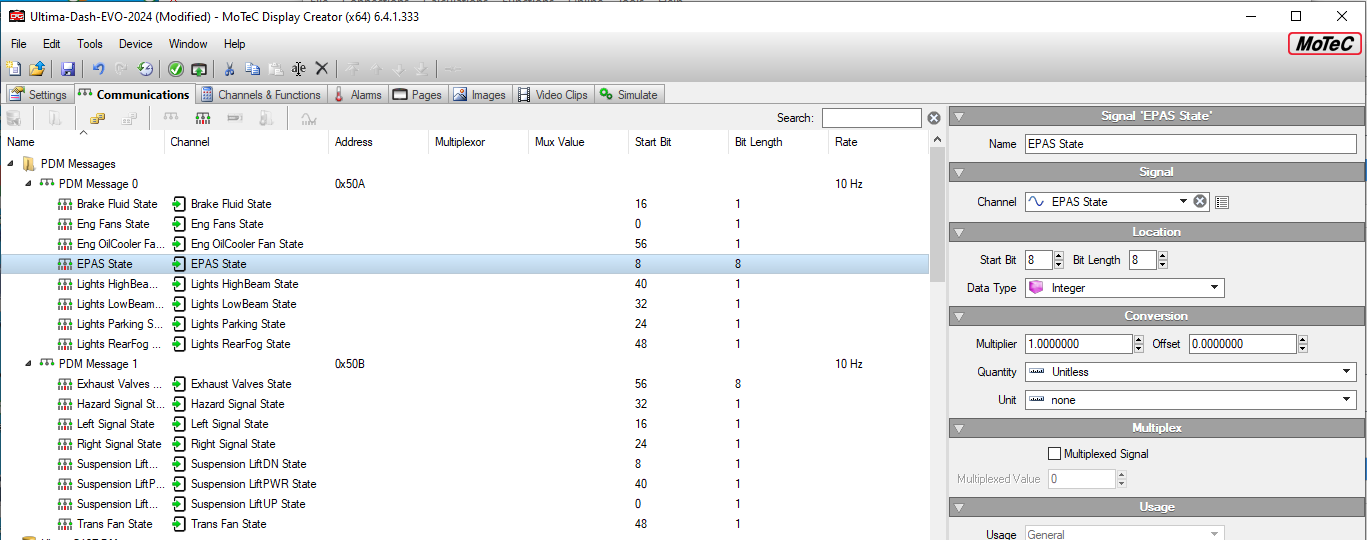Save the project using the floppy disk icon

point(68,69)
